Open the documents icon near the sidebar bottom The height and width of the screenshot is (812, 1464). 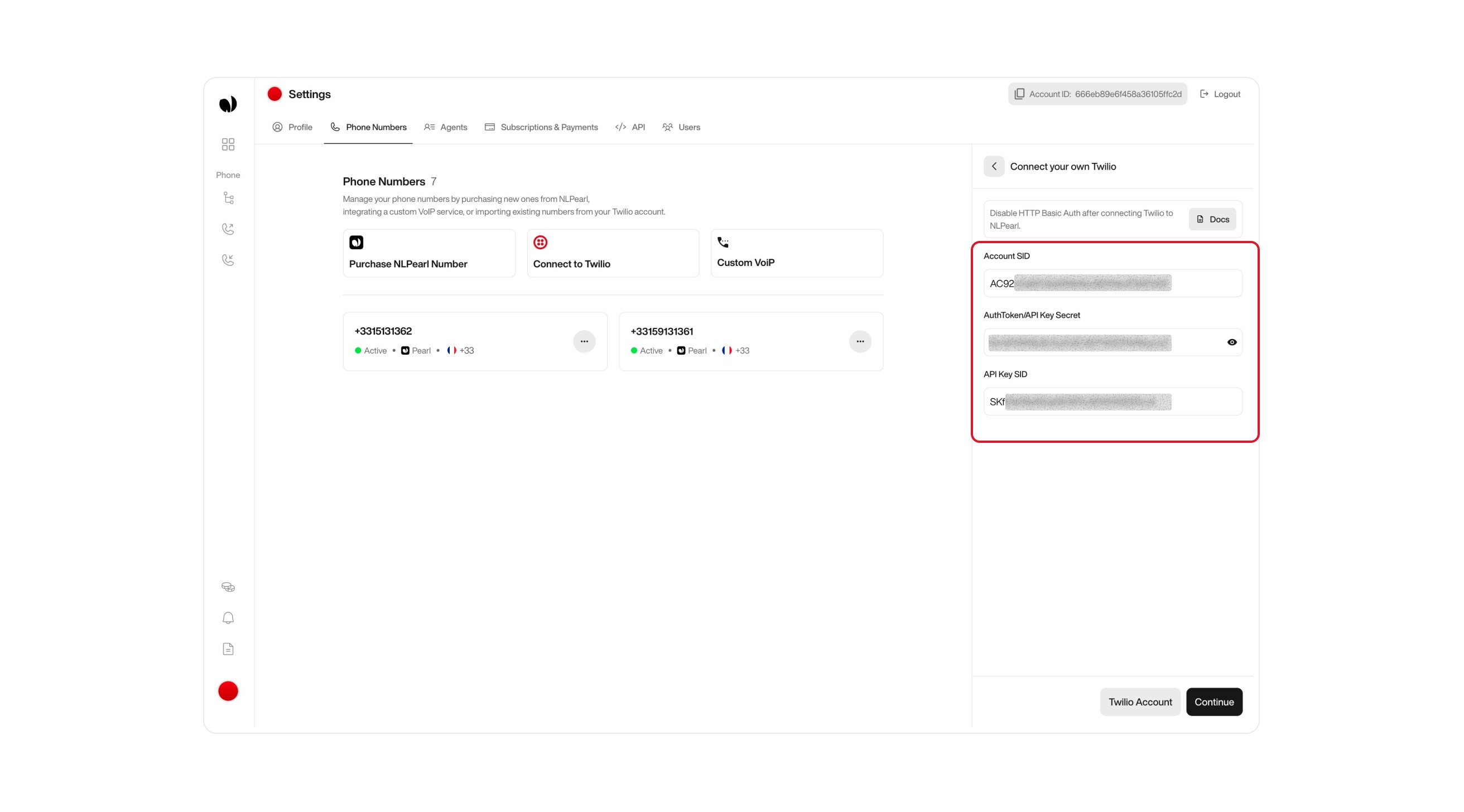pyautogui.click(x=228, y=649)
